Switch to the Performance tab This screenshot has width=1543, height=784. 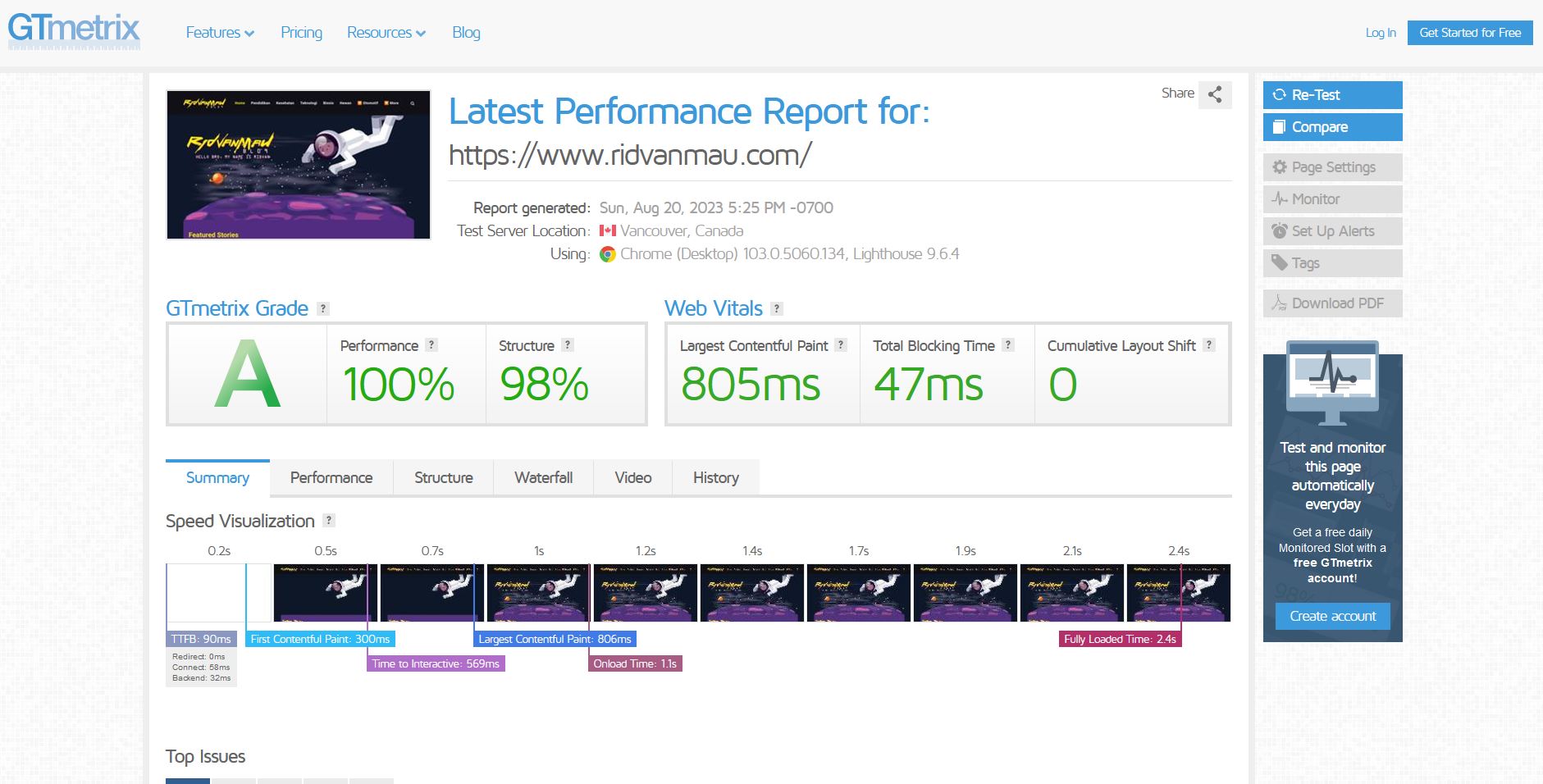(x=331, y=478)
